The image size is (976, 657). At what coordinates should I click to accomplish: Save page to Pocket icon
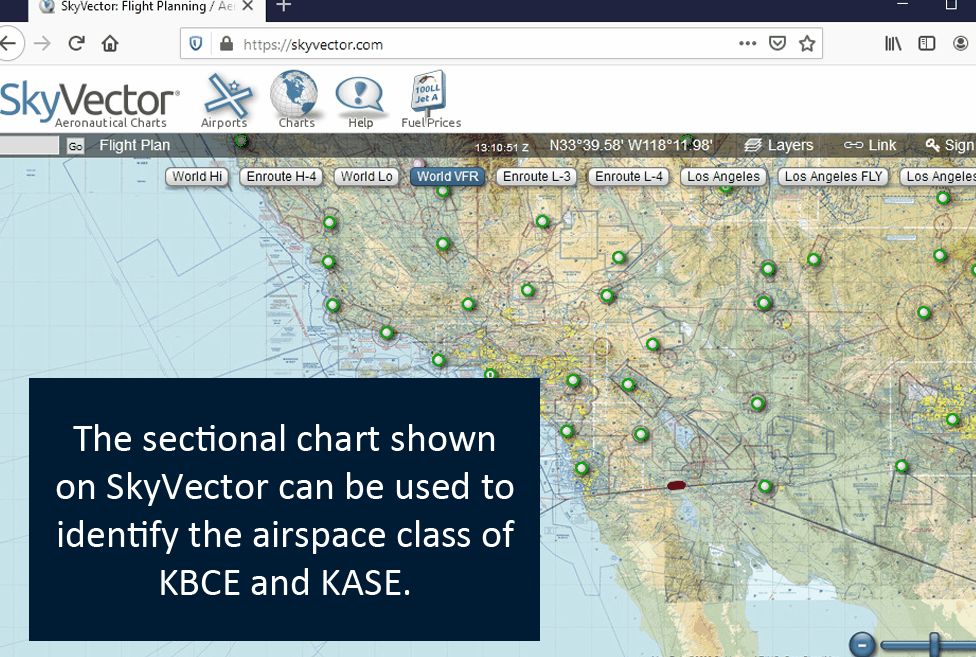[x=777, y=44]
